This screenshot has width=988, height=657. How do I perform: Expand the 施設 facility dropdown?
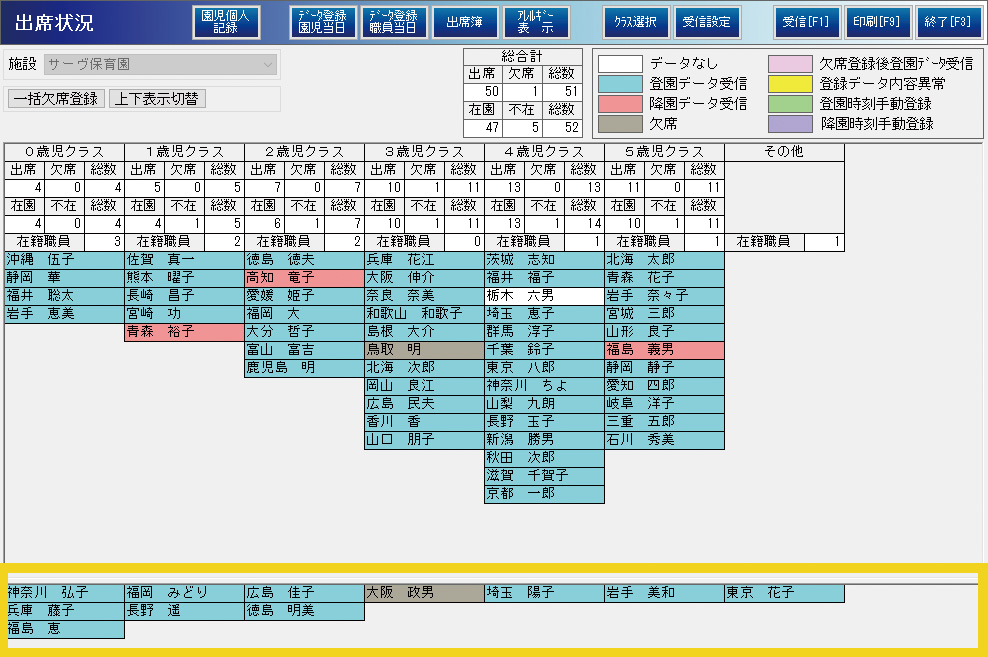pos(267,65)
